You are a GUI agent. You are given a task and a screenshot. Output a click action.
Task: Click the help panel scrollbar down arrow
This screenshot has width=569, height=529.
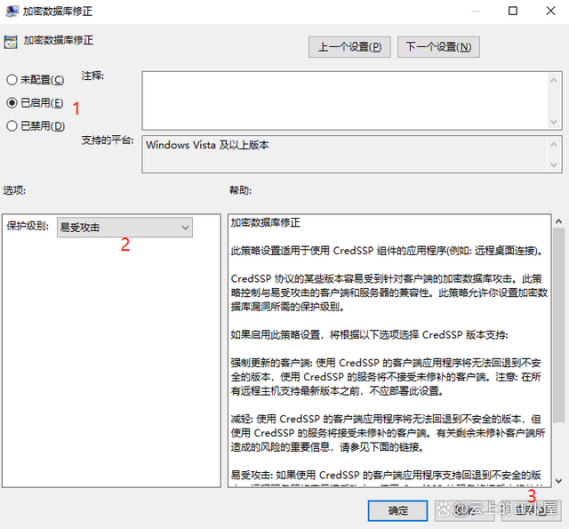(559, 481)
